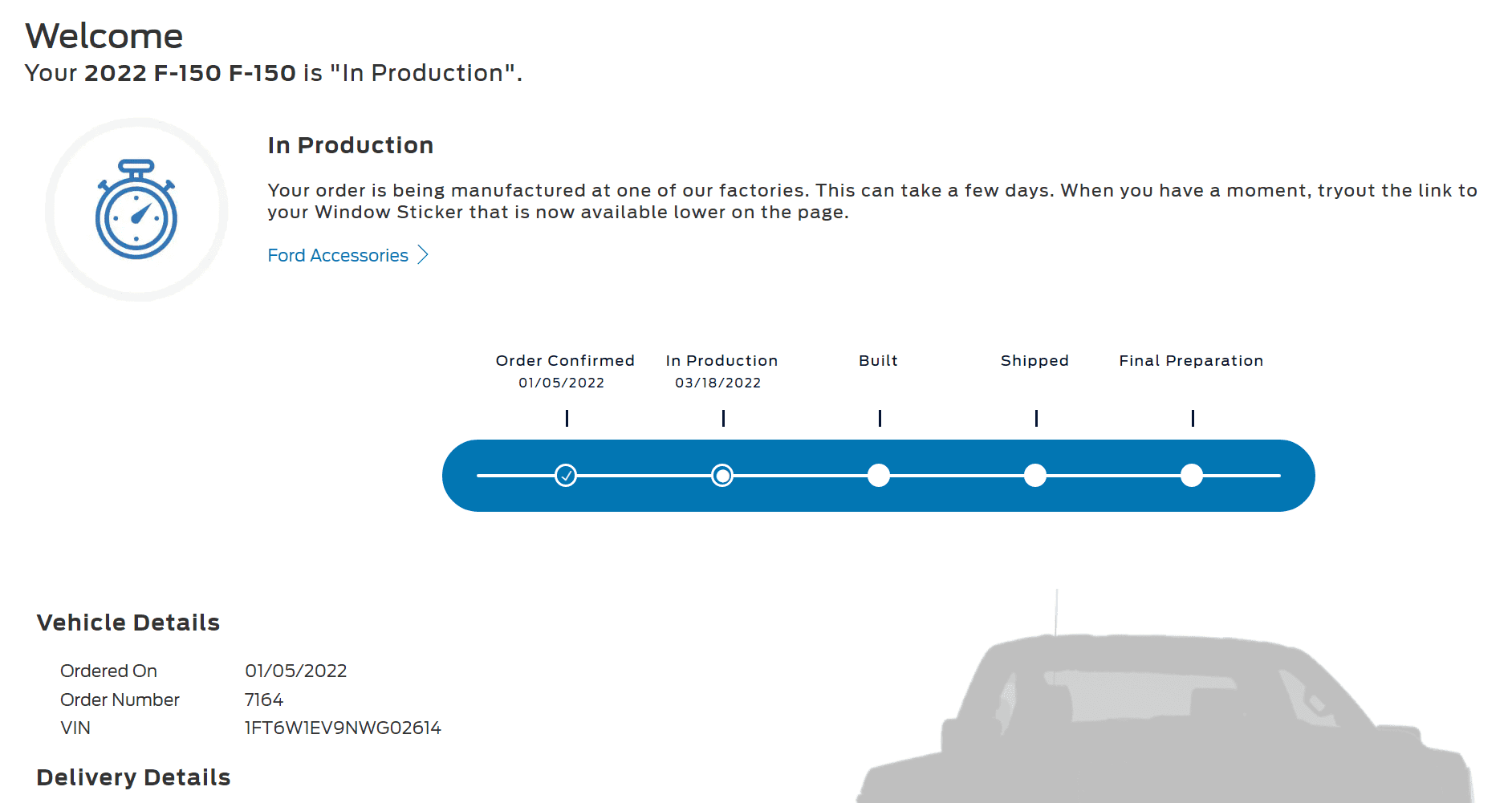Click the Built stage label
Screen dimensions: 1512x803
coord(878,361)
